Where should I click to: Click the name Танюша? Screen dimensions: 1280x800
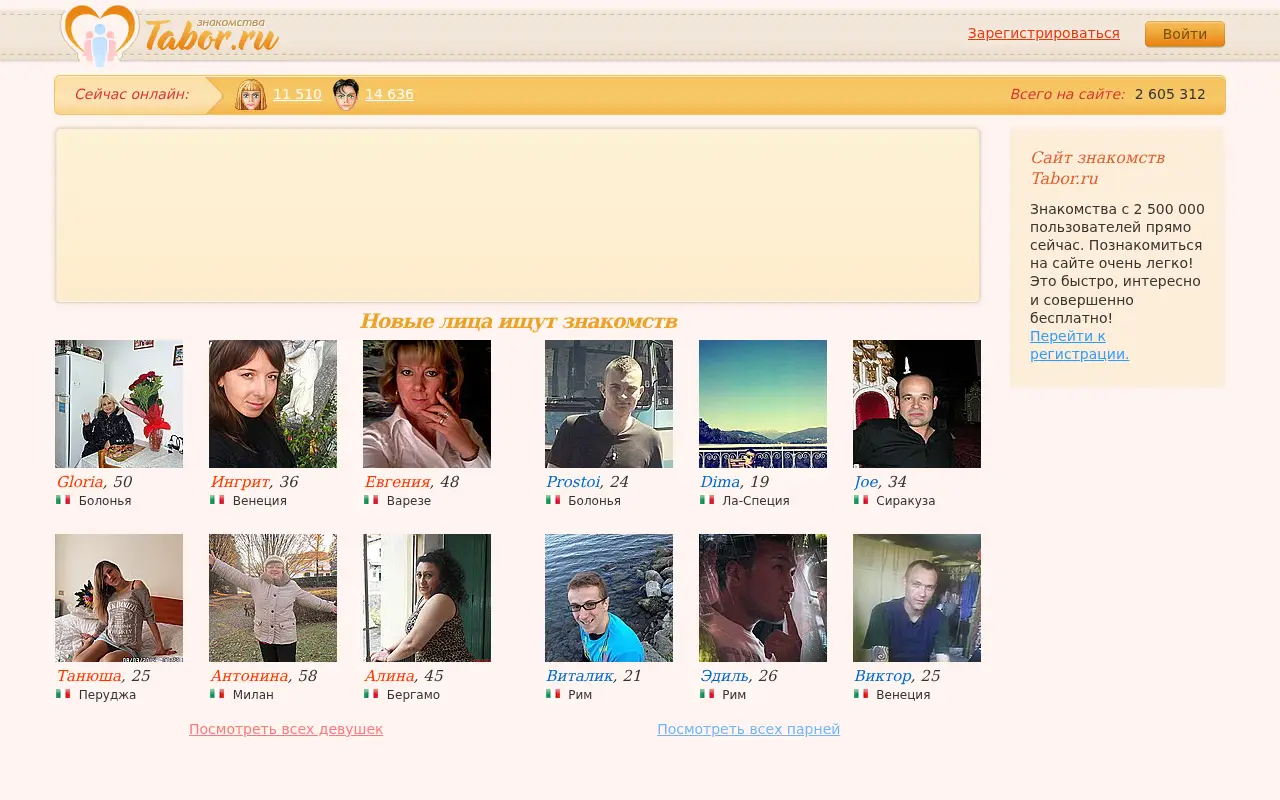(89, 676)
